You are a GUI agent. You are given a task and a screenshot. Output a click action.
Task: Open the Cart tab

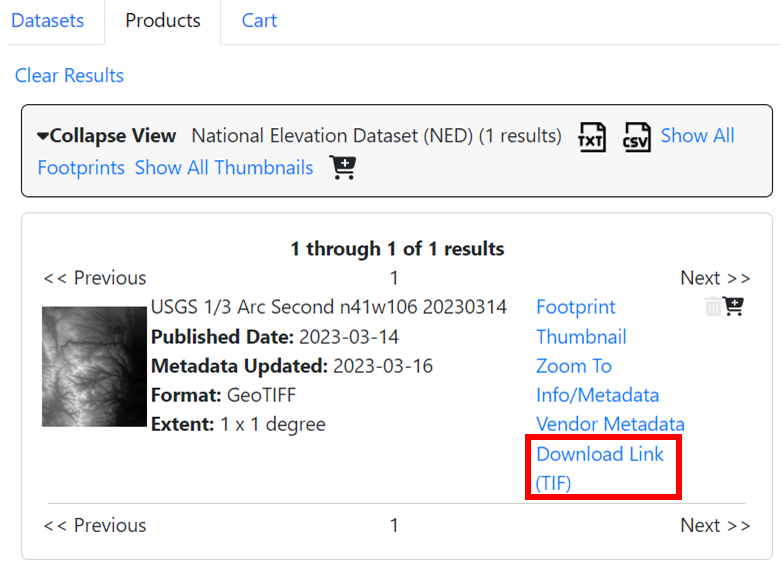pyautogui.click(x=259, y=21)
